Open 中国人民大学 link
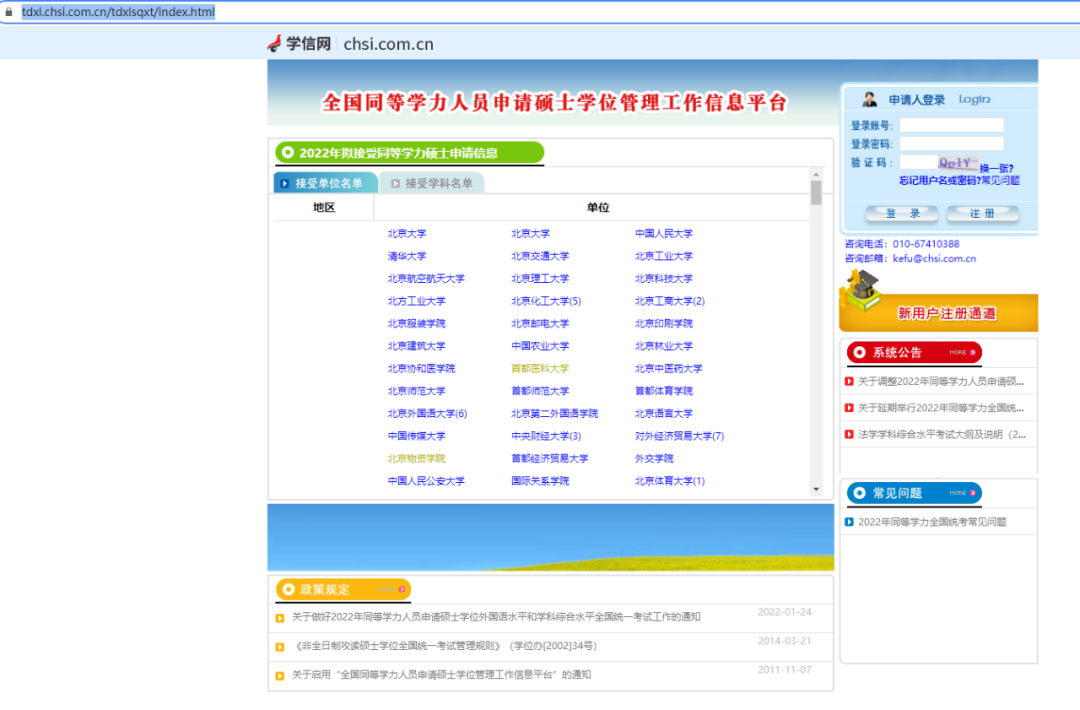Screen dimensions: 1080x710 click(663, 233)
